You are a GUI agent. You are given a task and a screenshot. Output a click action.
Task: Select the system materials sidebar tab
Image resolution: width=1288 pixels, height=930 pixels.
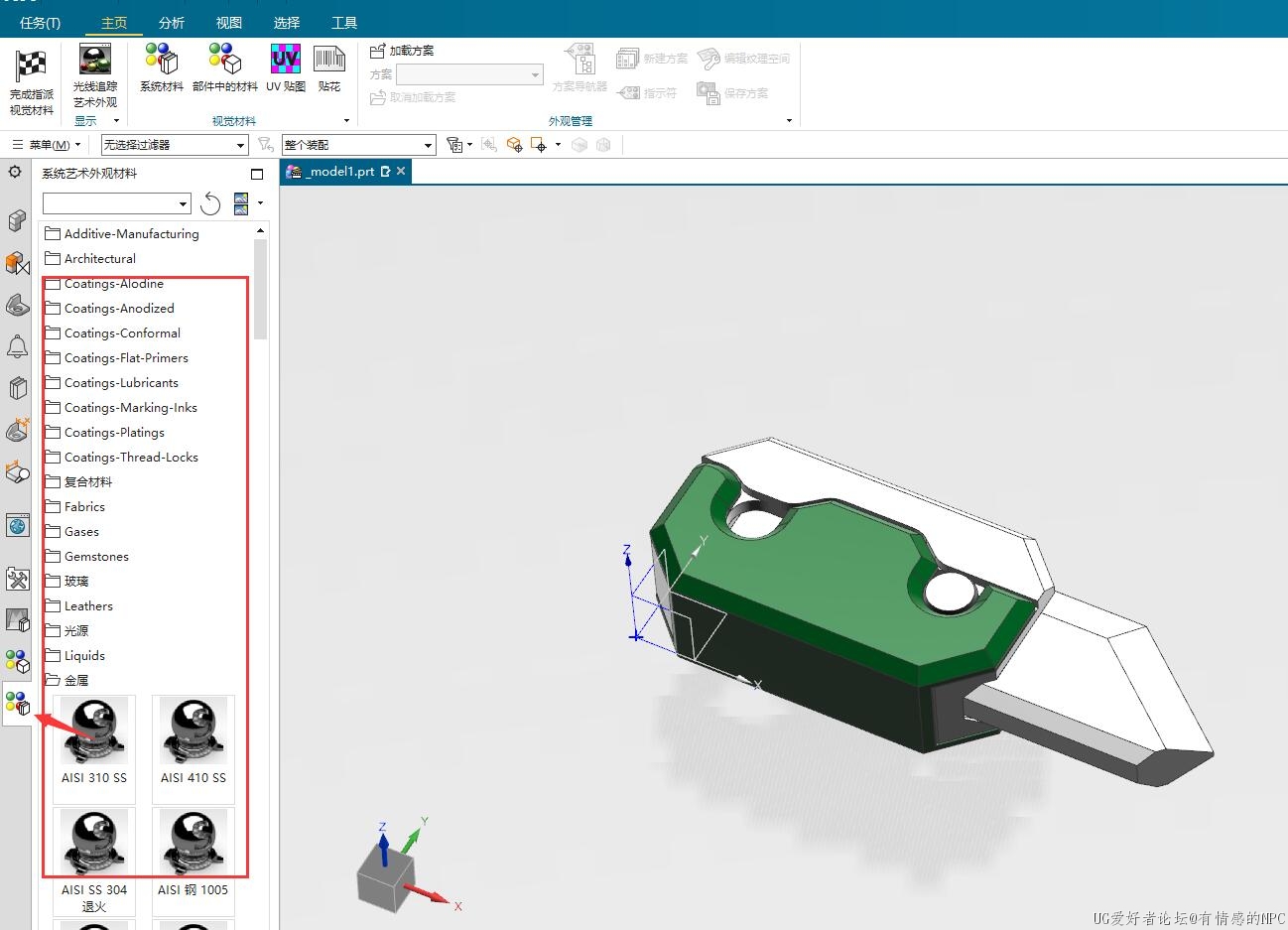(x=17, y=704)
